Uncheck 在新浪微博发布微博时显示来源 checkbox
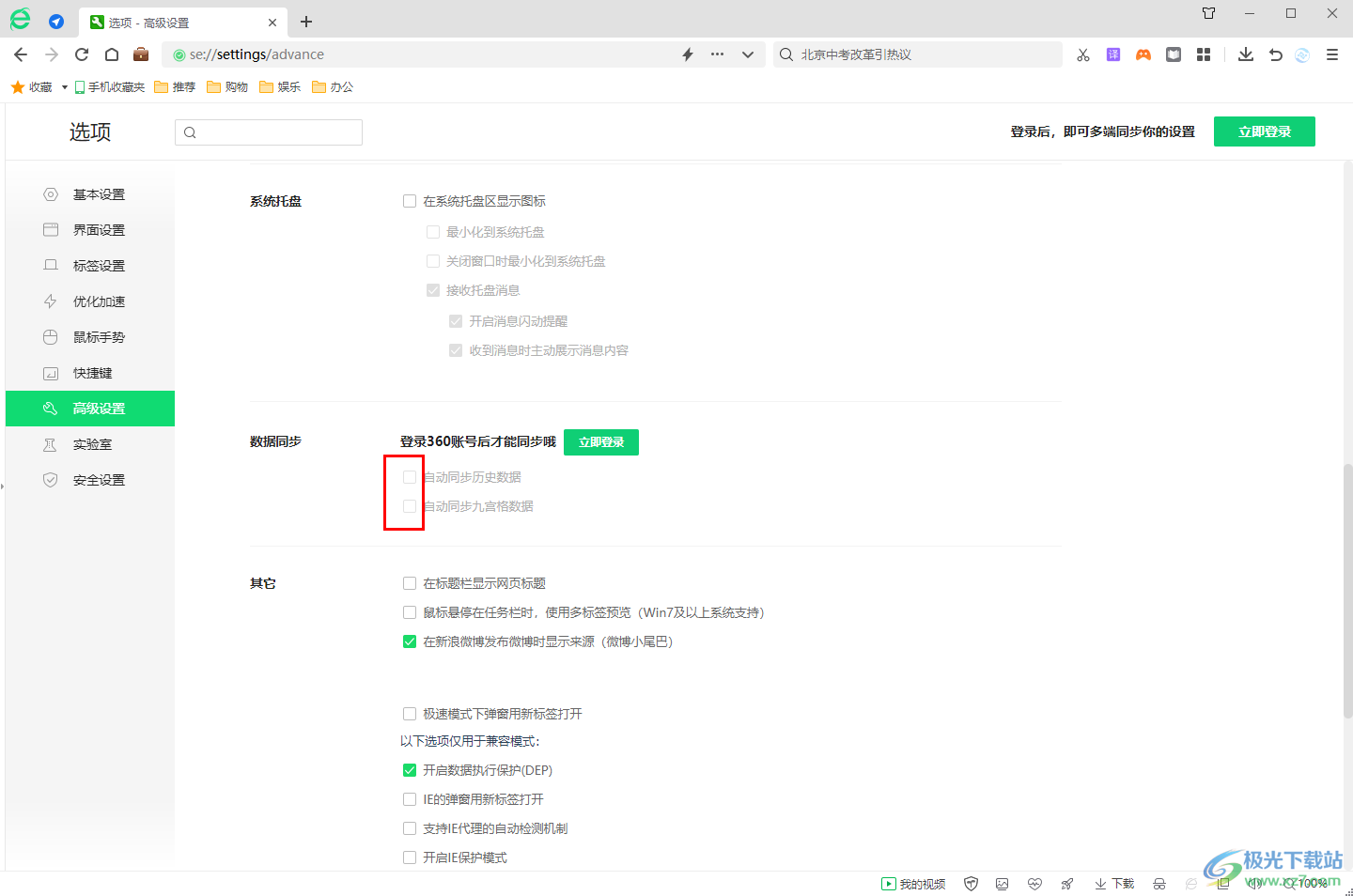 pos(410,641)
